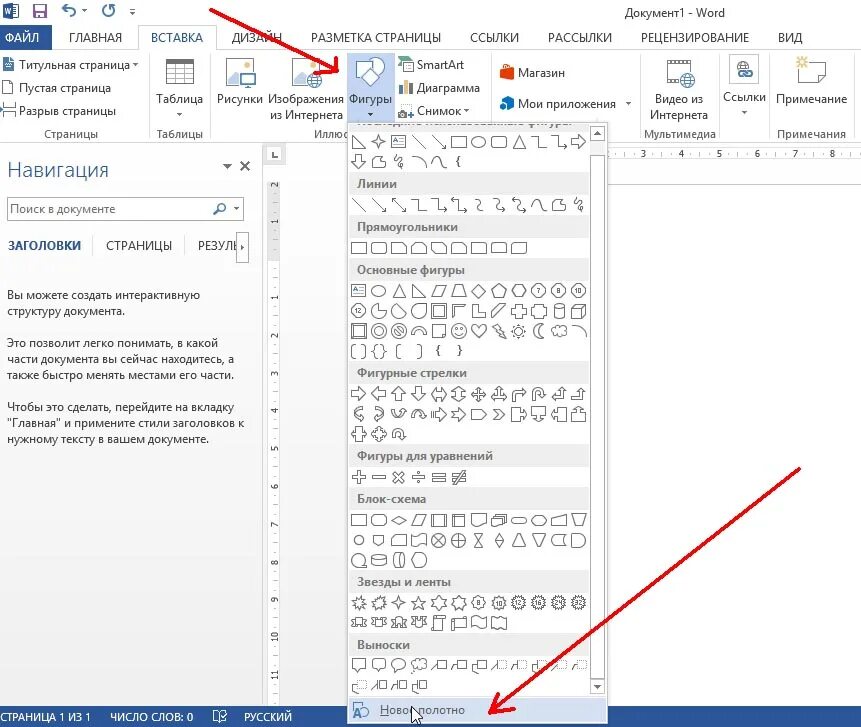Open Мои приложения dropdown arrow
861x727 pixels.
click(628, 103)
